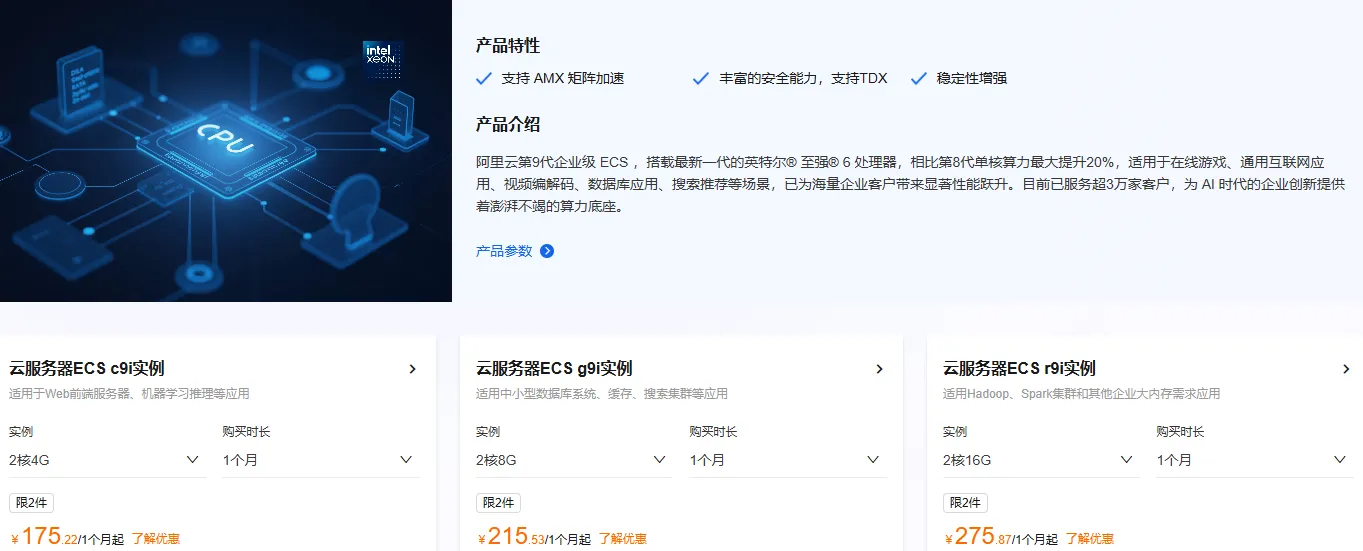Click the 丰富的安全能力，支持TDX text
The width and height of the screenshot is (1363, 551).
pos(803,78)
